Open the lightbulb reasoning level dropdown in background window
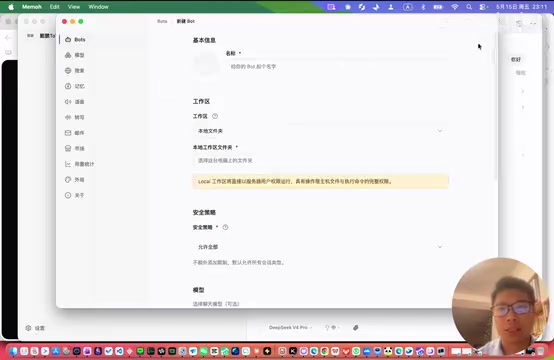Viewport: 554px width, 360px height. 332,327
